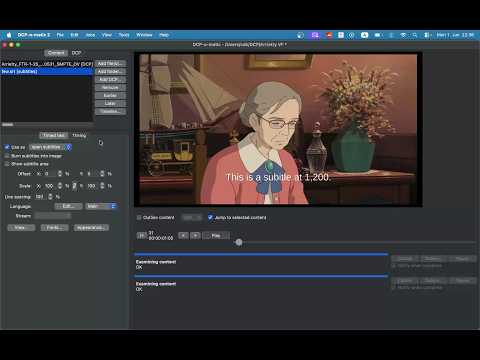Click the Add DCP... button
The width and height of the screenshot is (480, 360).
coord(110,79)
